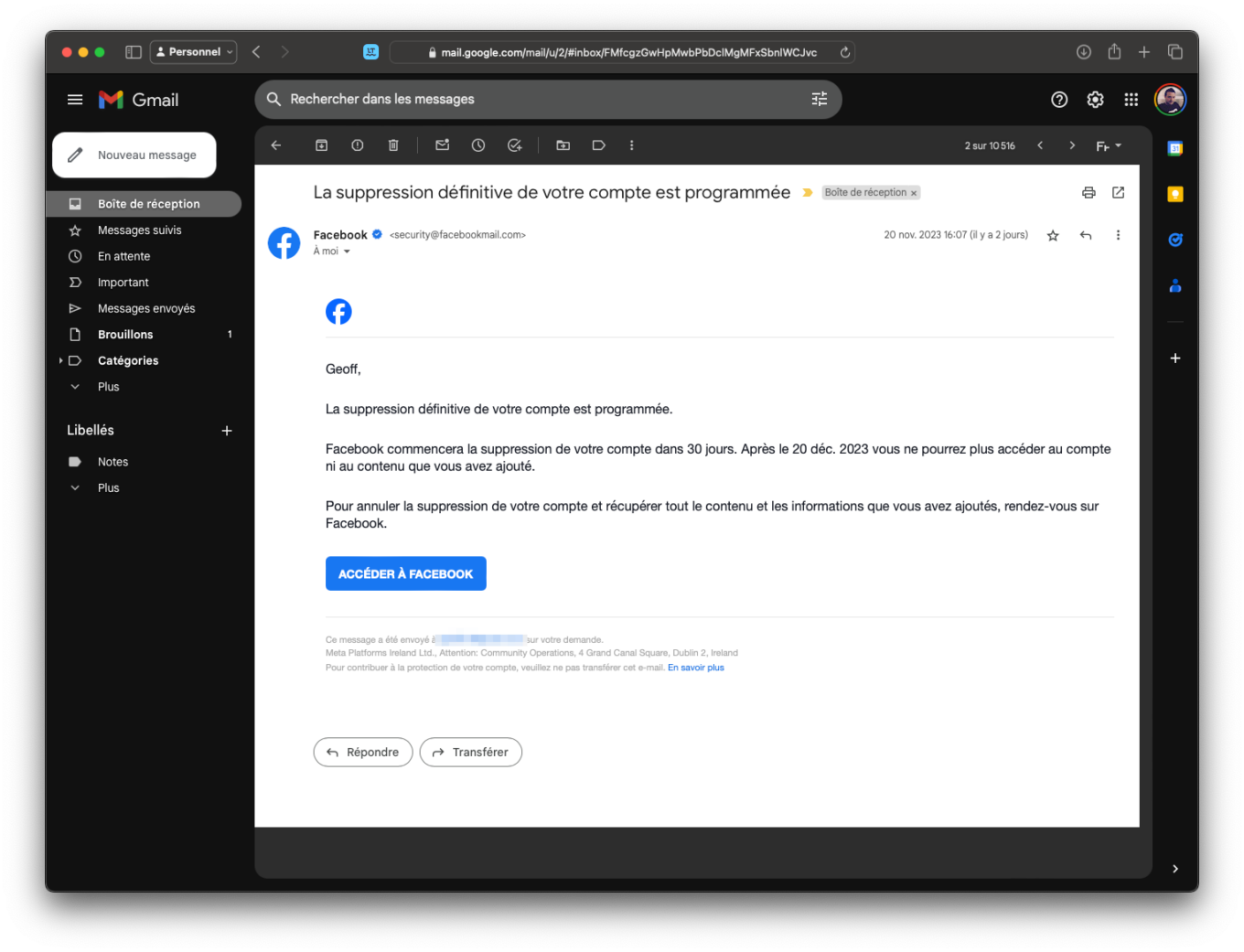Click the Répondre button

363,752
